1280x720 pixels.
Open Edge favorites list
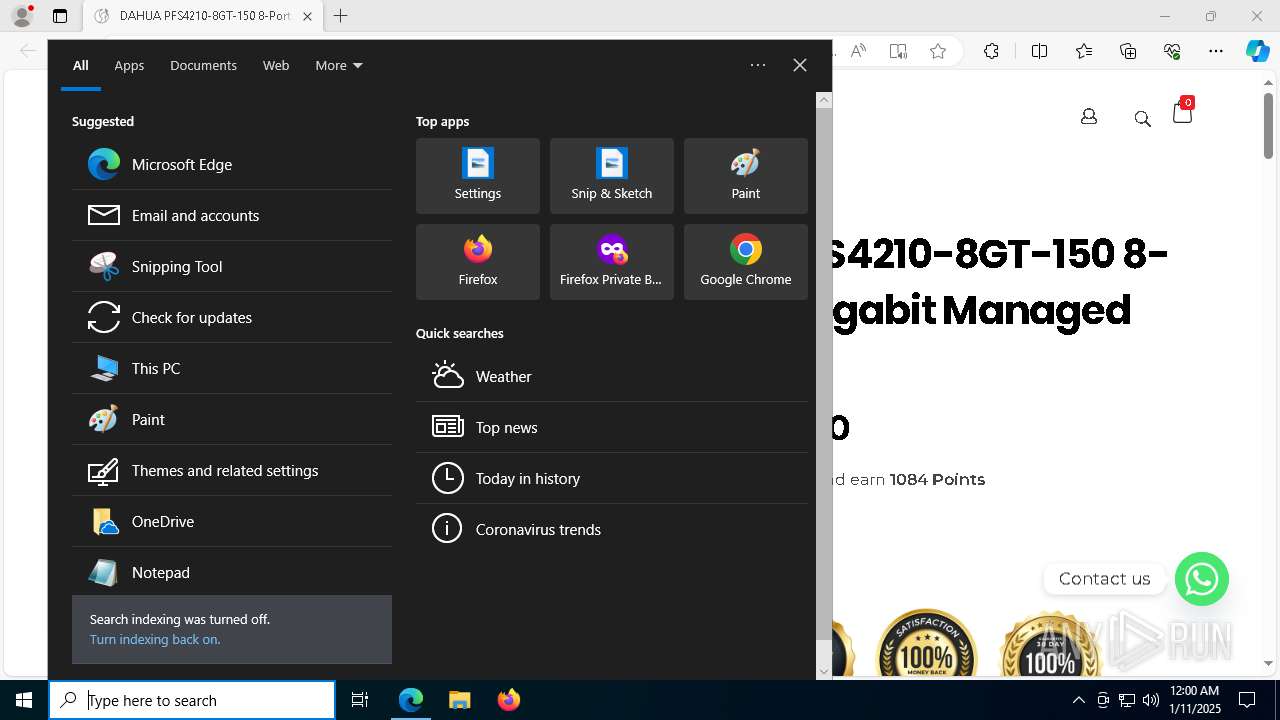coord(1084,51)
